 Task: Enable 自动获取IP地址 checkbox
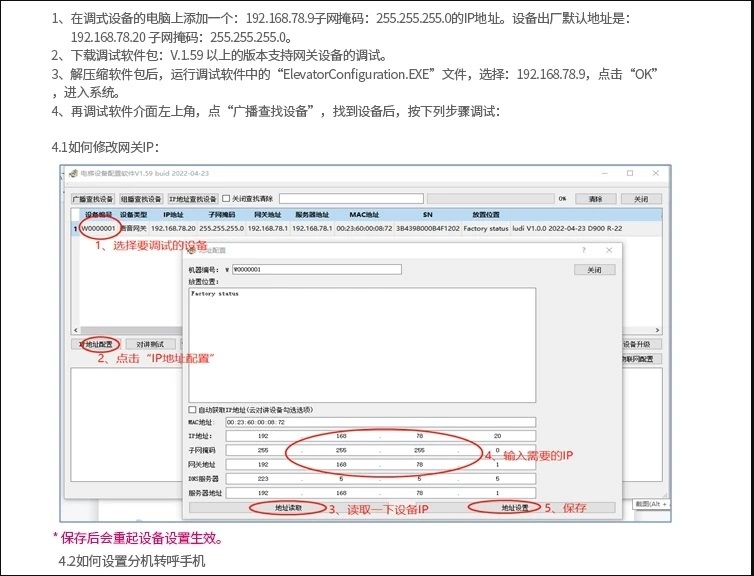(193, 410)
